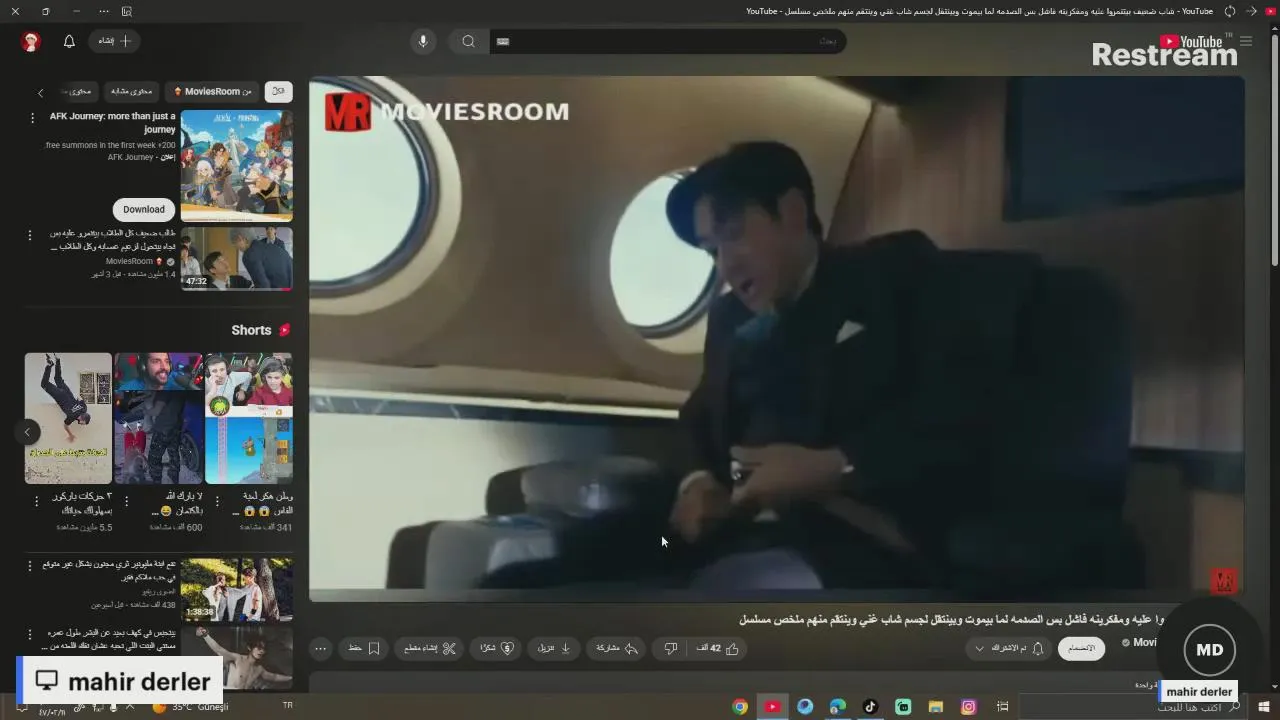Click the Share arrow button
1280x720 pixels.
tap(617, 648)
